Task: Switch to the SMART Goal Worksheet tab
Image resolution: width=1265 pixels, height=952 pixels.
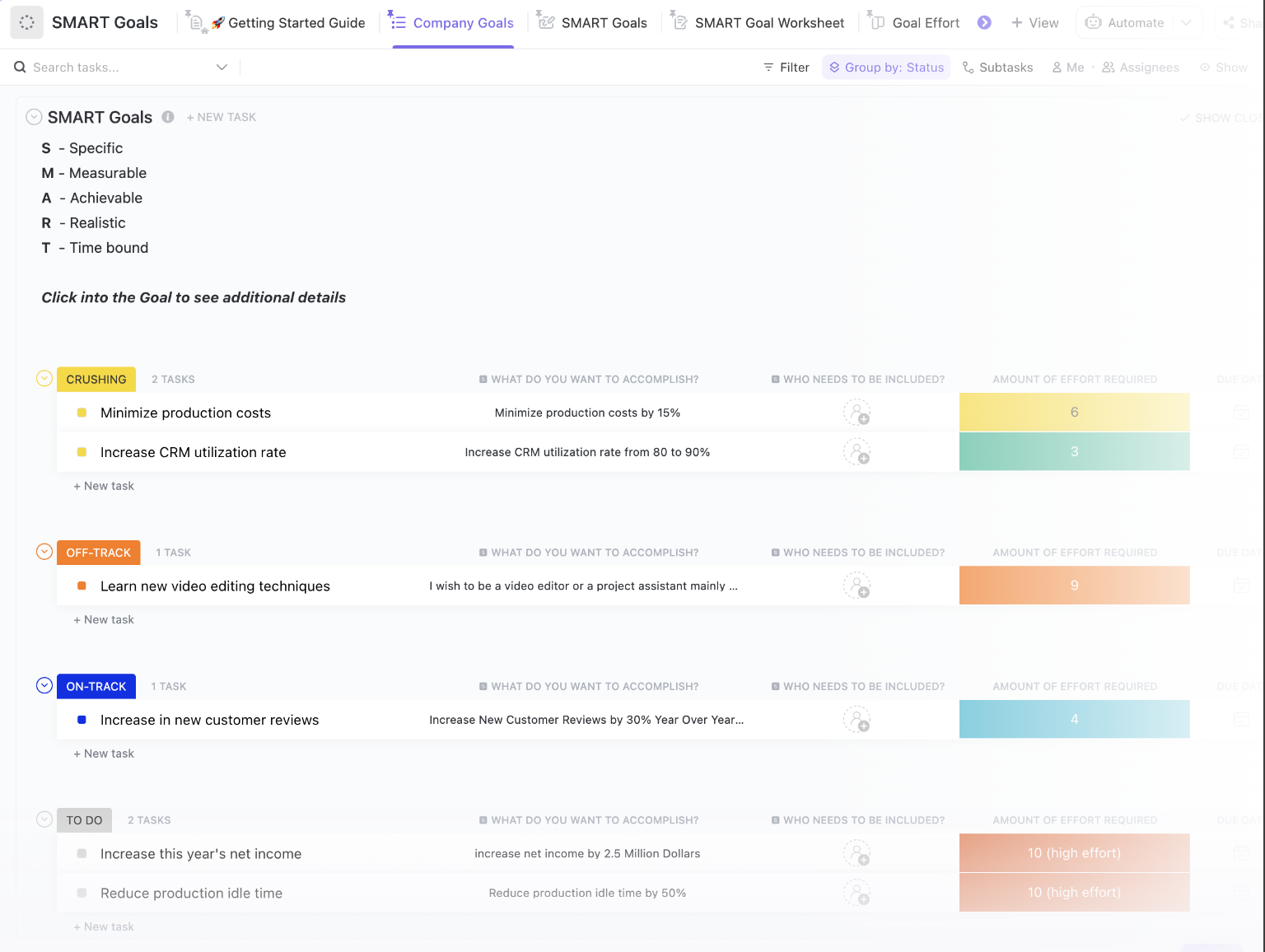Action: (x=768, y=23)
